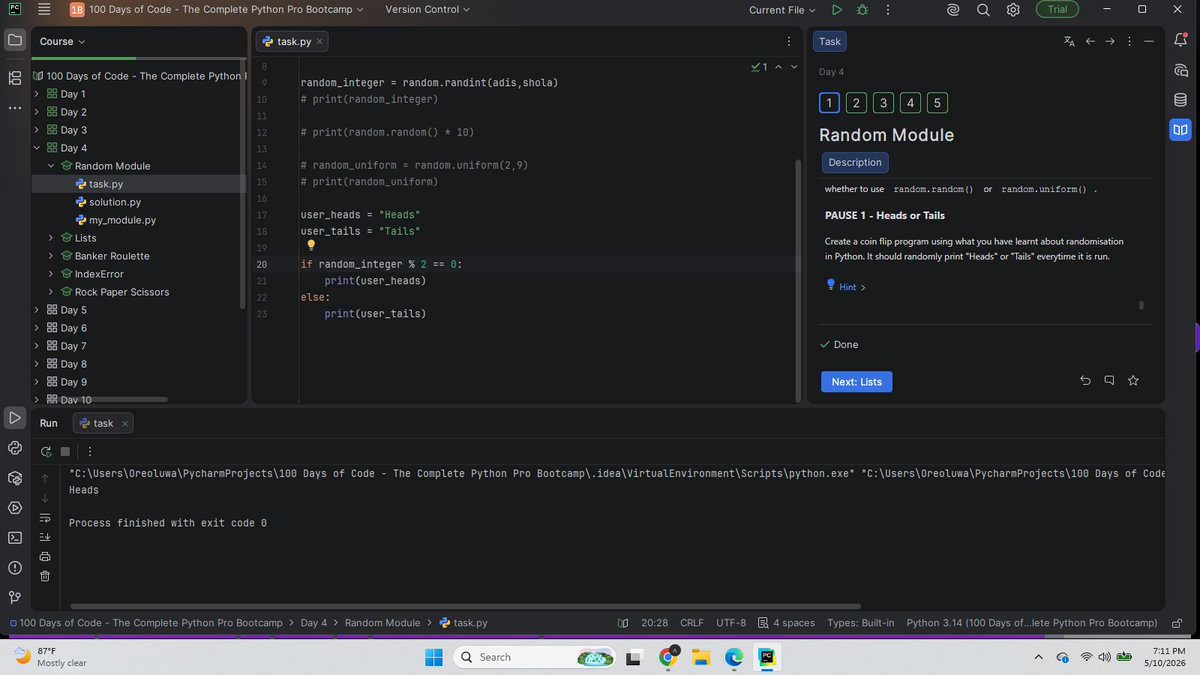Toggle scroll to end in Run console
Image resolution: width=1200 pixels, height=675 pixels.
tap(45, 536)
